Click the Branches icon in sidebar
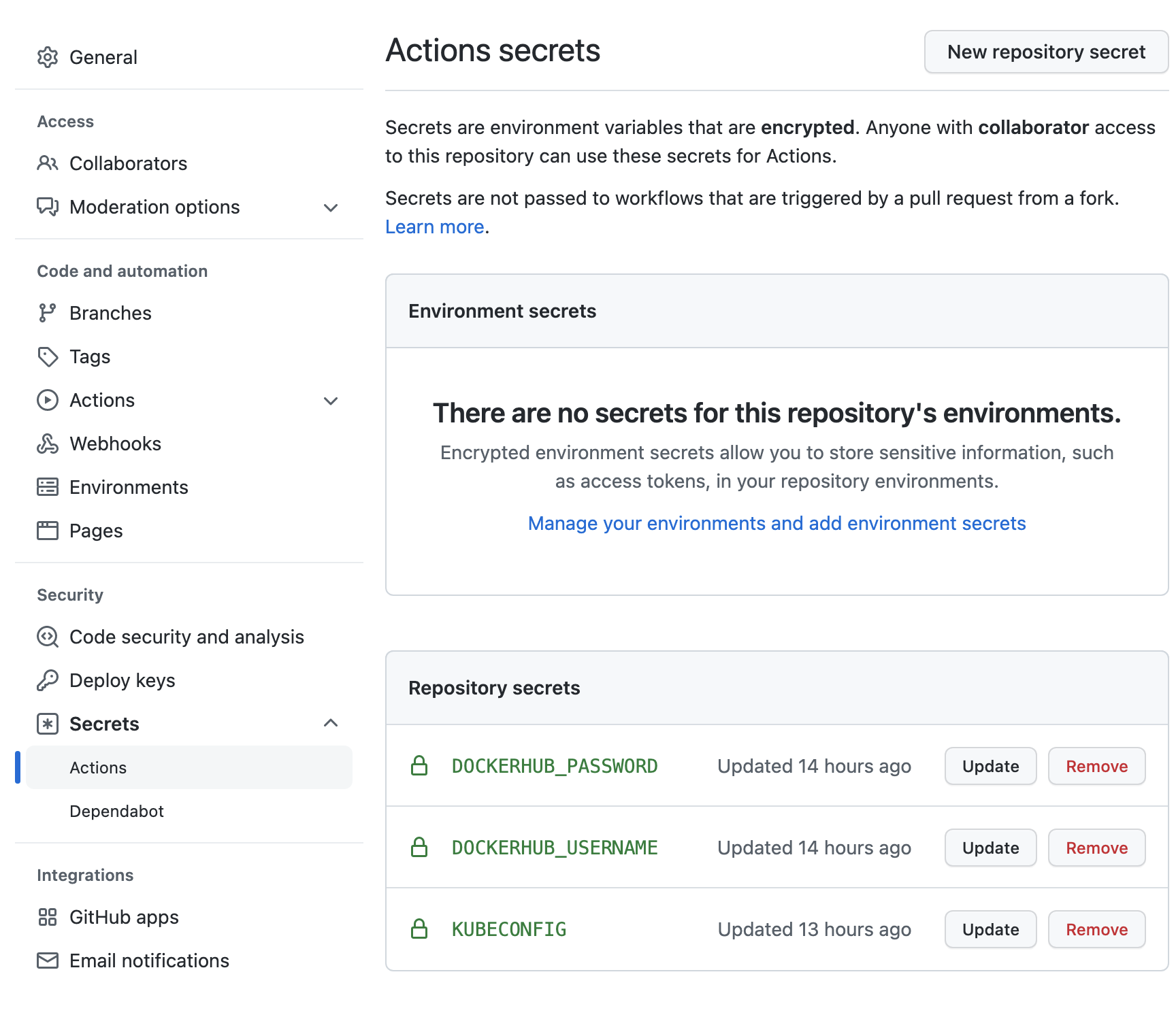 pyautogui.click(x=48, y=313)
